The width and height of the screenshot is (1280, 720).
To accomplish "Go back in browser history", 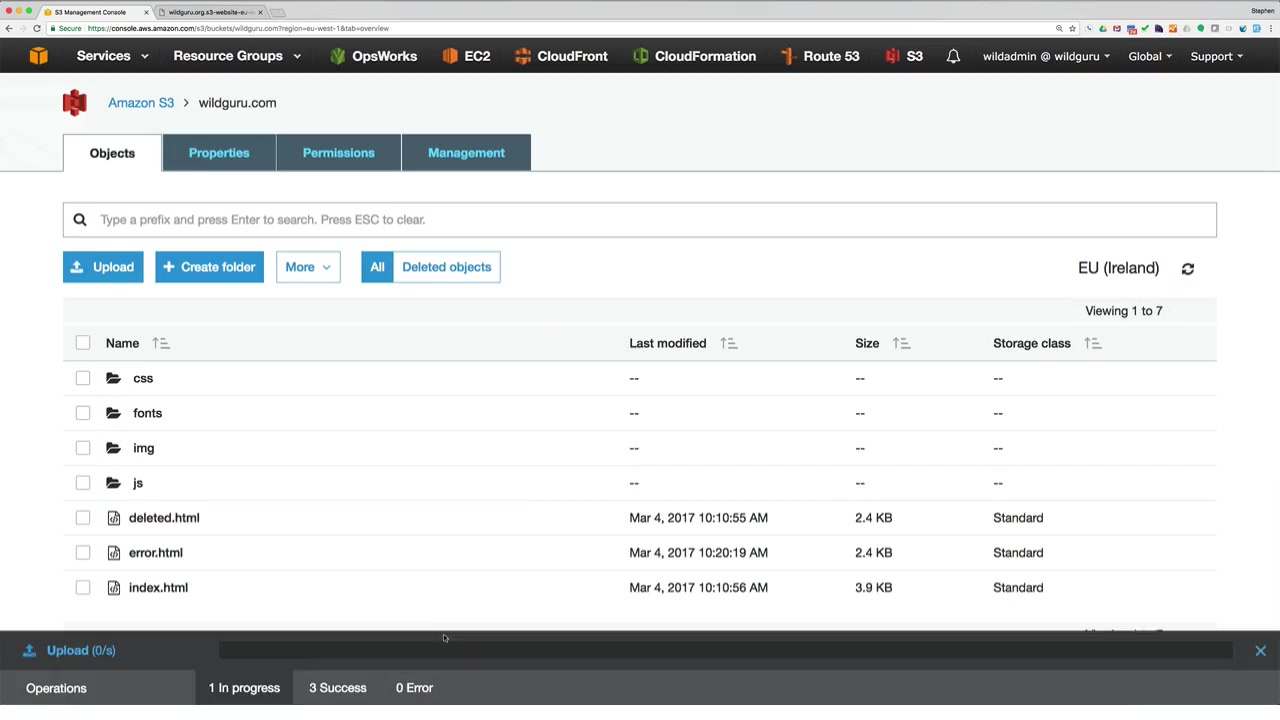I will 9,28.
